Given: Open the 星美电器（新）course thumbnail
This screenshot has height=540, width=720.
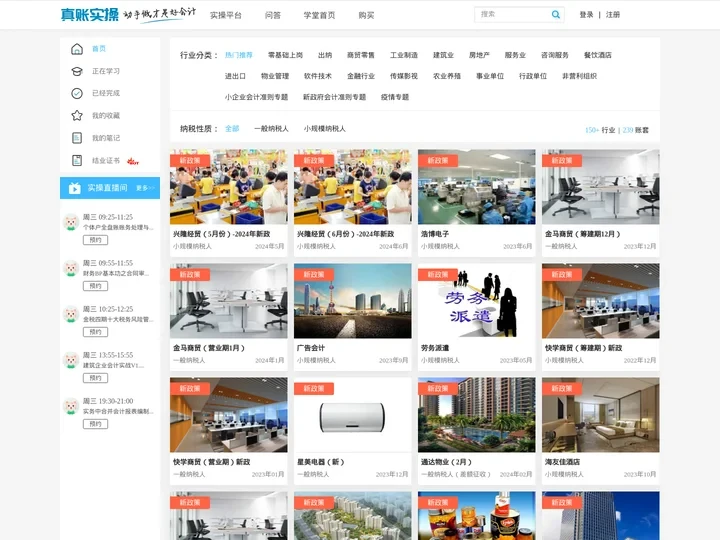Looking at the screenshot, I should point(353,415).
